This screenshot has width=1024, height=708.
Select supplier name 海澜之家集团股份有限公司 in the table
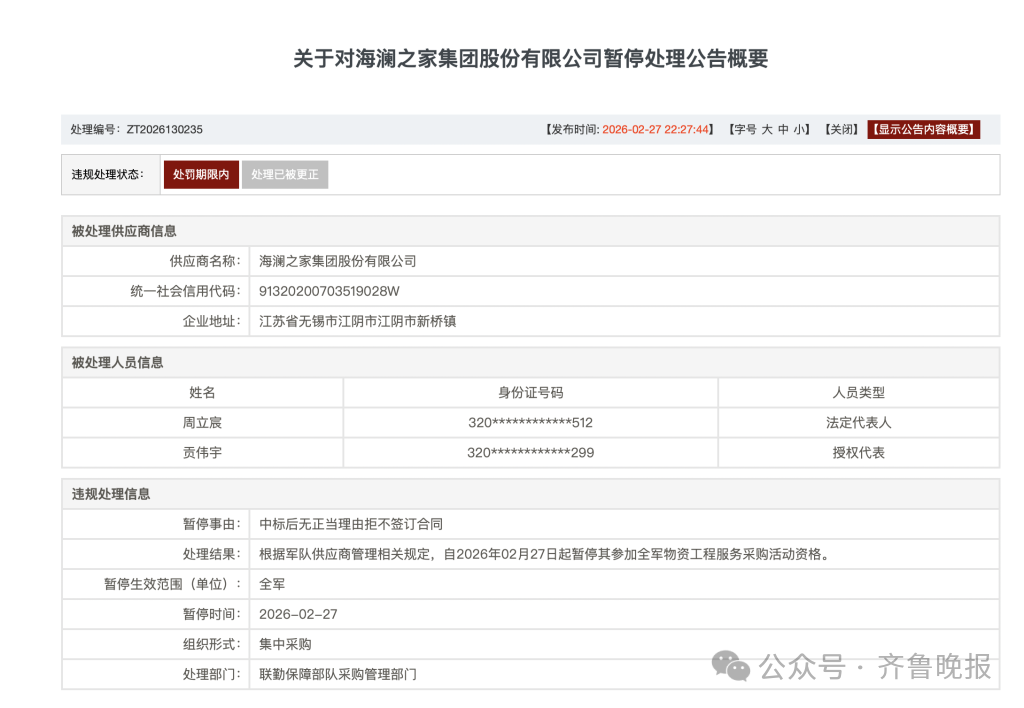click(x=338, y=261)
